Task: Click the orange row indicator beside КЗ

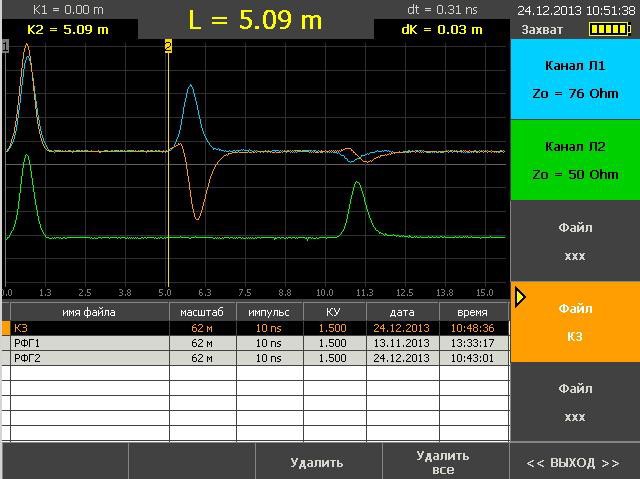Action: [6, 328]
